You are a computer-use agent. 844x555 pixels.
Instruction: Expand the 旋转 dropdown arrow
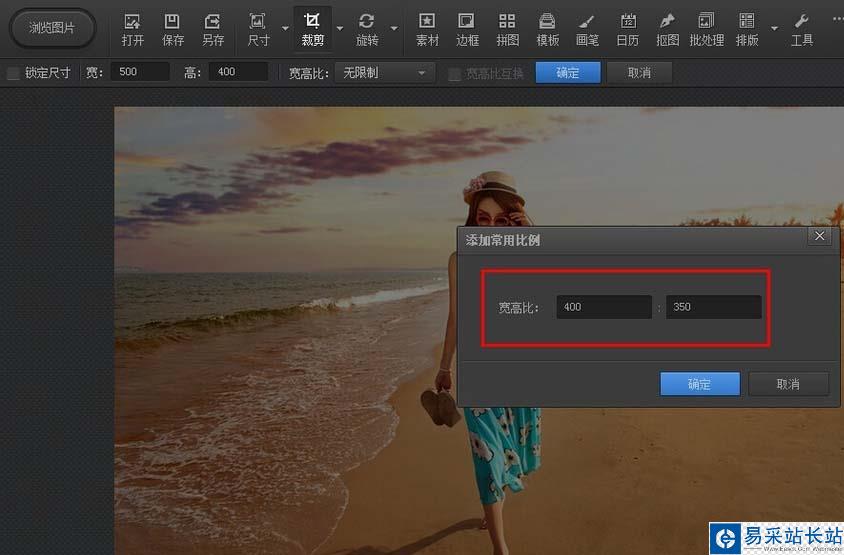point(395,28)
